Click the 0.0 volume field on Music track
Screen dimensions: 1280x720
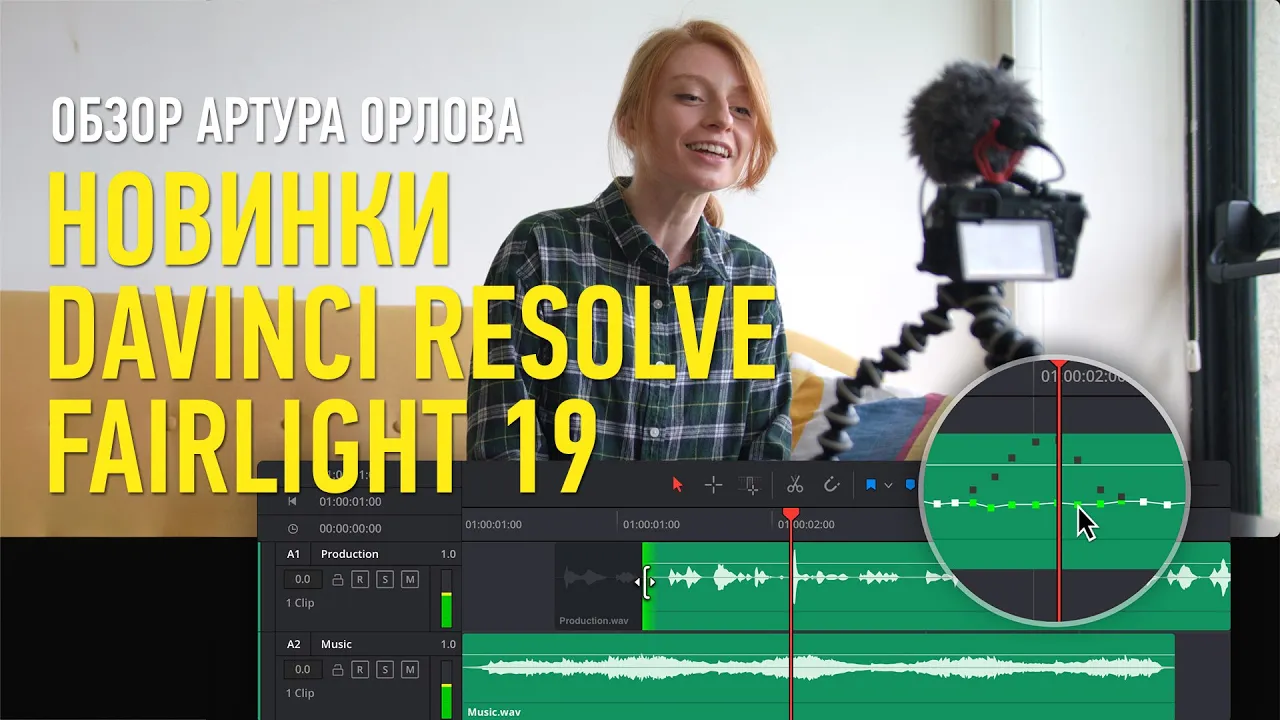pyautogui.click(x=303, y=669)
